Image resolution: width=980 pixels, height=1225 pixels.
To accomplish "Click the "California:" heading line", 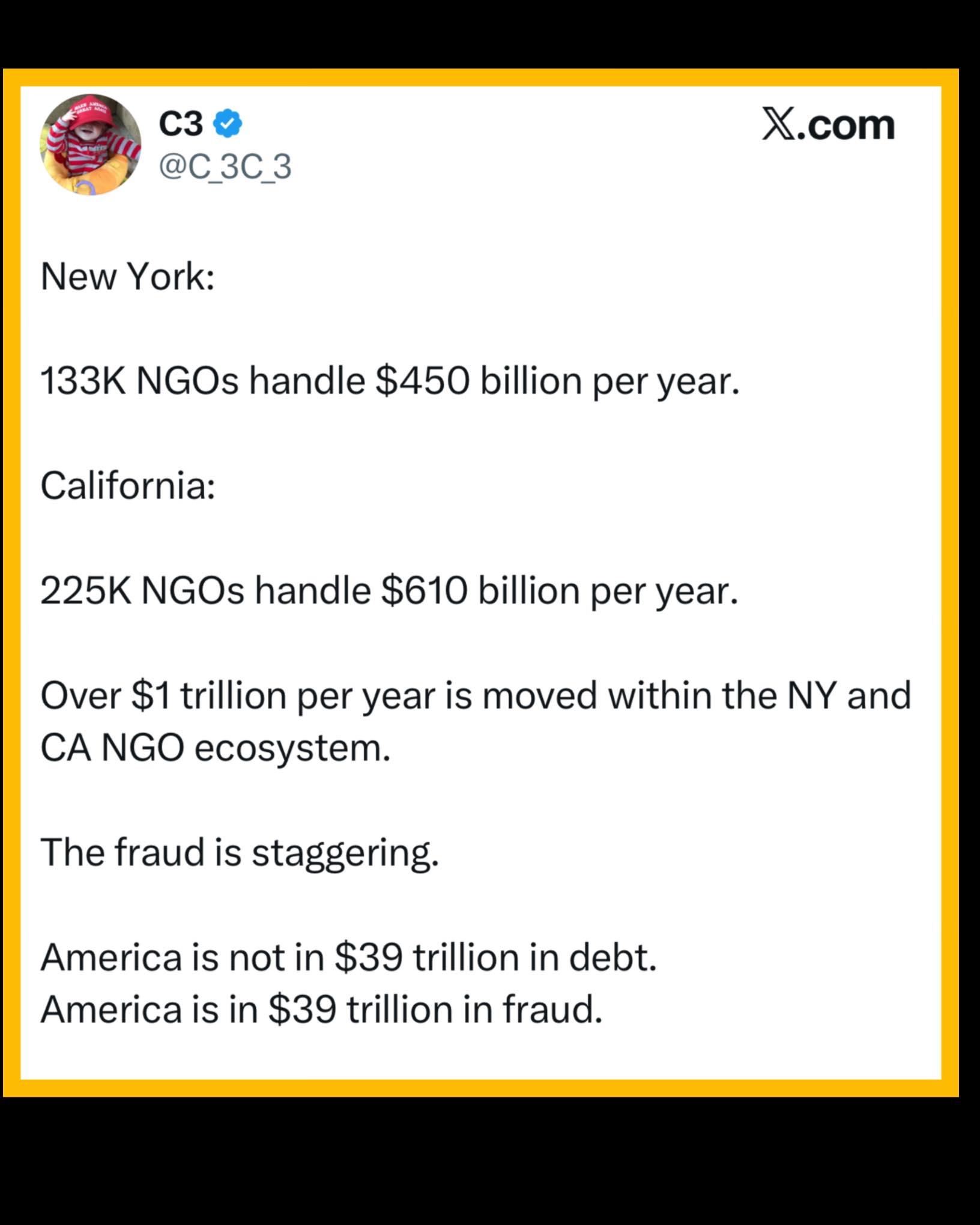I will pos(128,485).
